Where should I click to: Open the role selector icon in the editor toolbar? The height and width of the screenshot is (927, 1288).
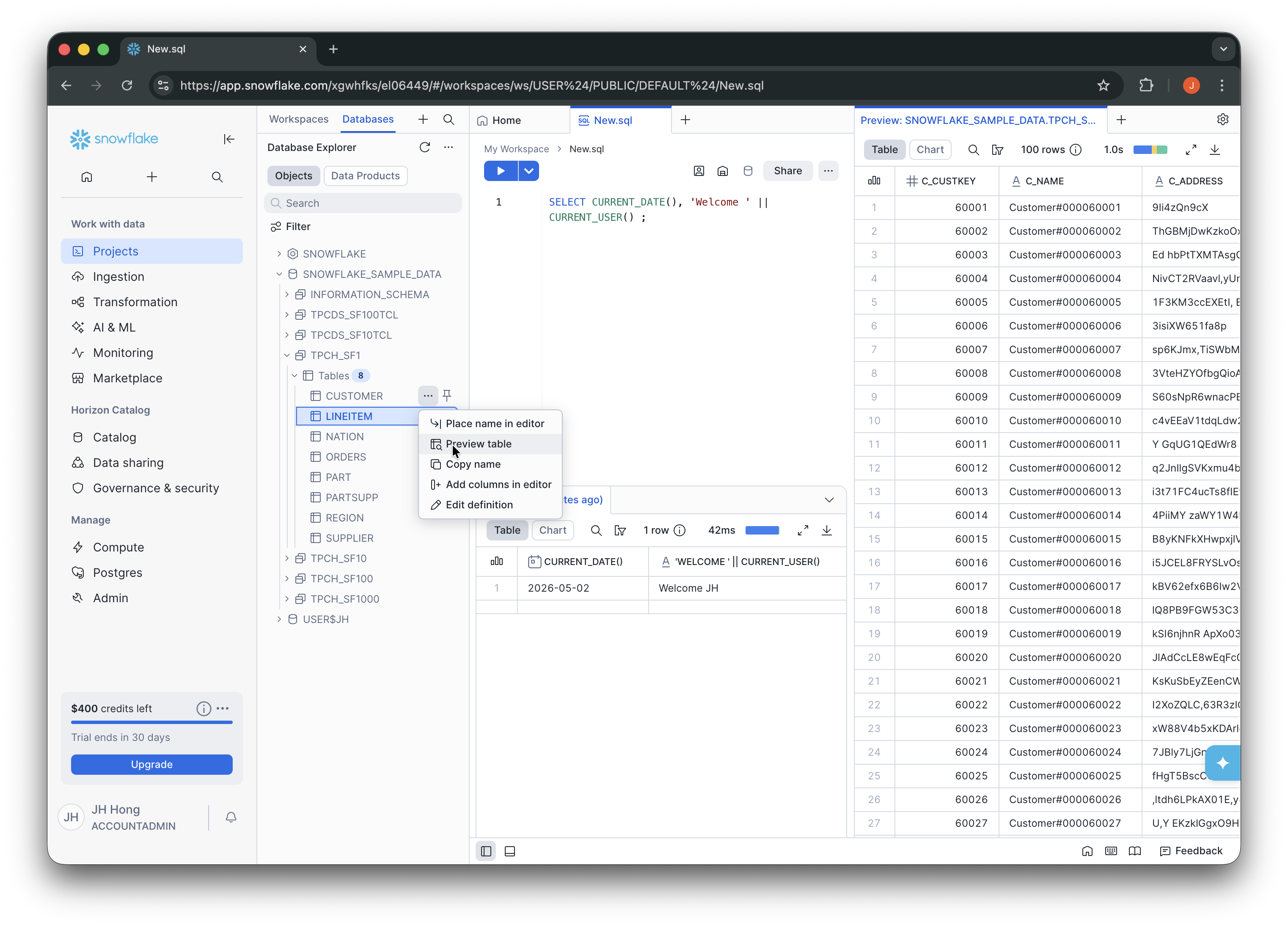(699, 171)
